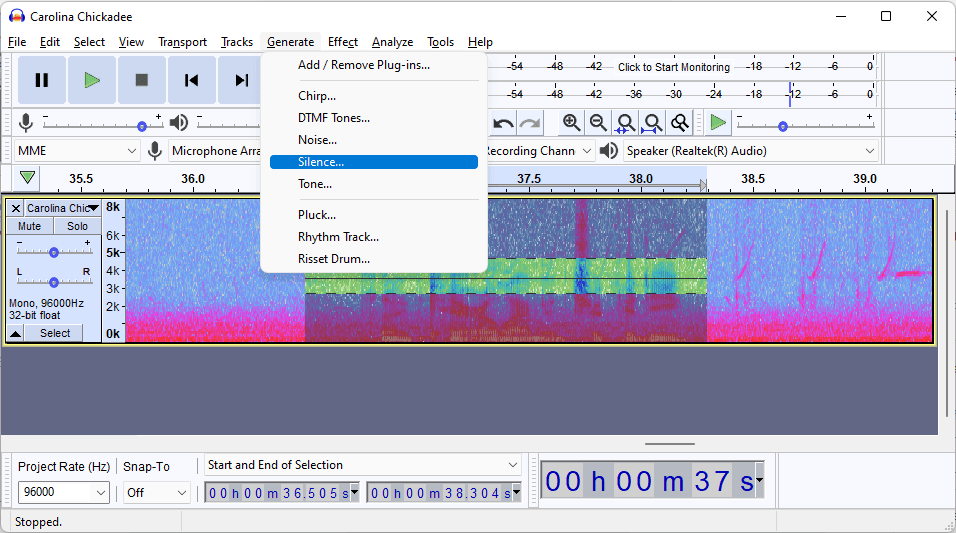Screen dimensions: 956x533
Task: Click the playback speaker volume icon
Action: tap(179, 123)
